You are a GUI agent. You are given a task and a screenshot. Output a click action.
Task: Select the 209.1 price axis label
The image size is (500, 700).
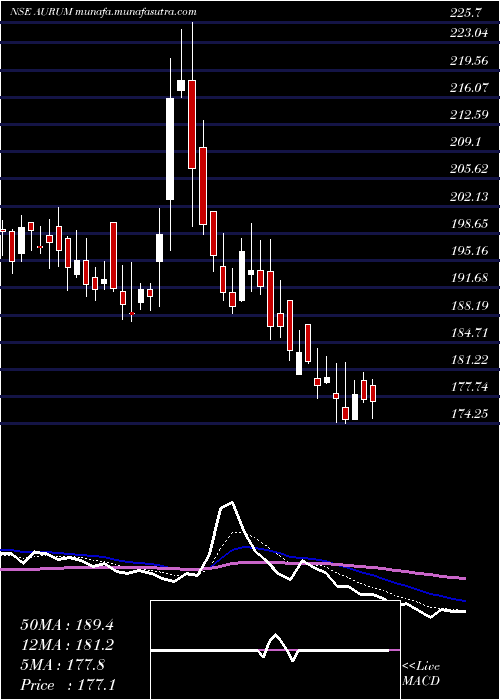click(x=466, y=142)
